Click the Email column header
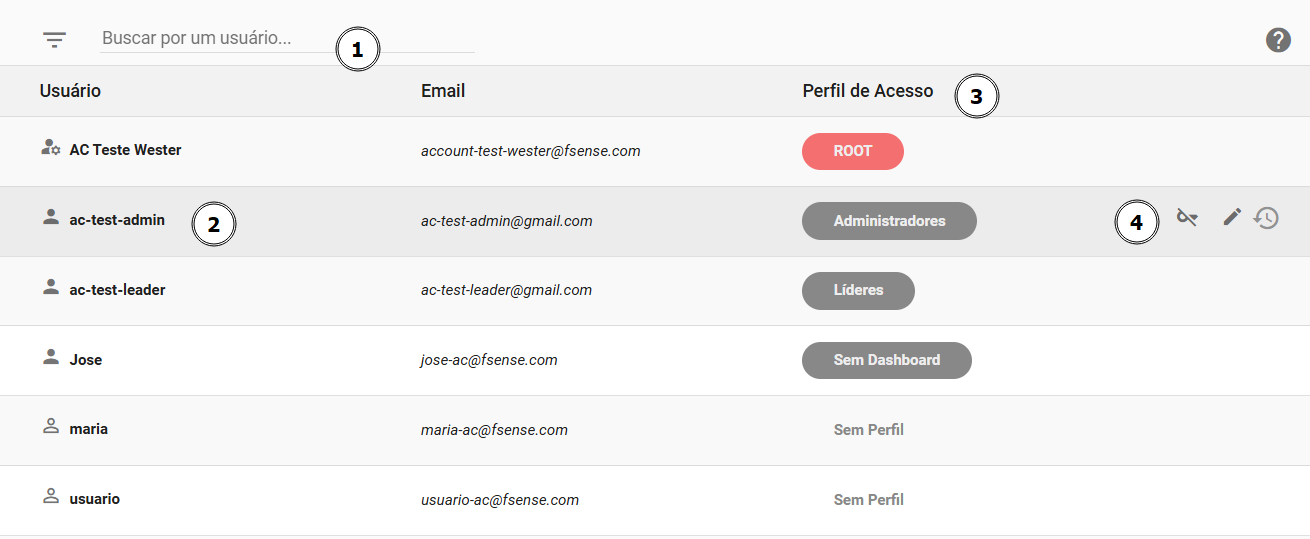 pyautogui.click(x=443, y=91)
